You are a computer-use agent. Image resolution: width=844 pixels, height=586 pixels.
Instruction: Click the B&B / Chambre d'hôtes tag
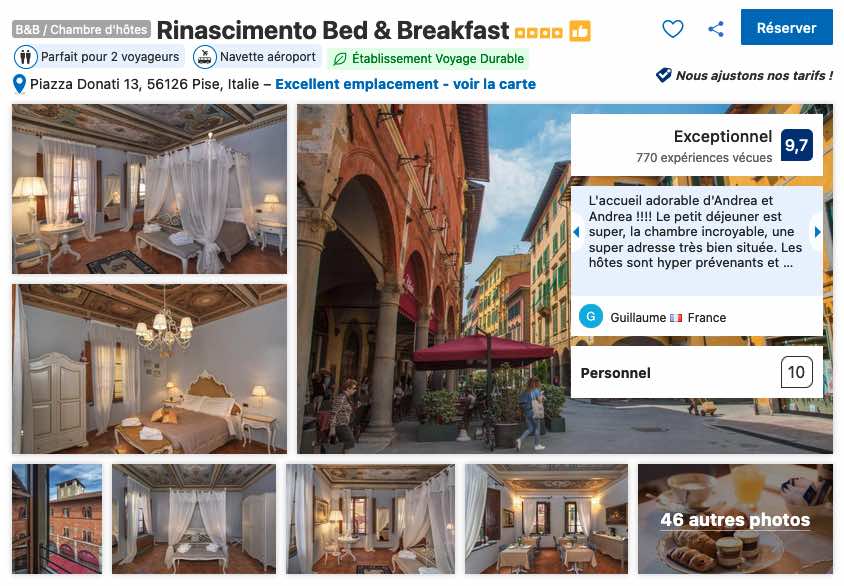click(x=81, y=30)
